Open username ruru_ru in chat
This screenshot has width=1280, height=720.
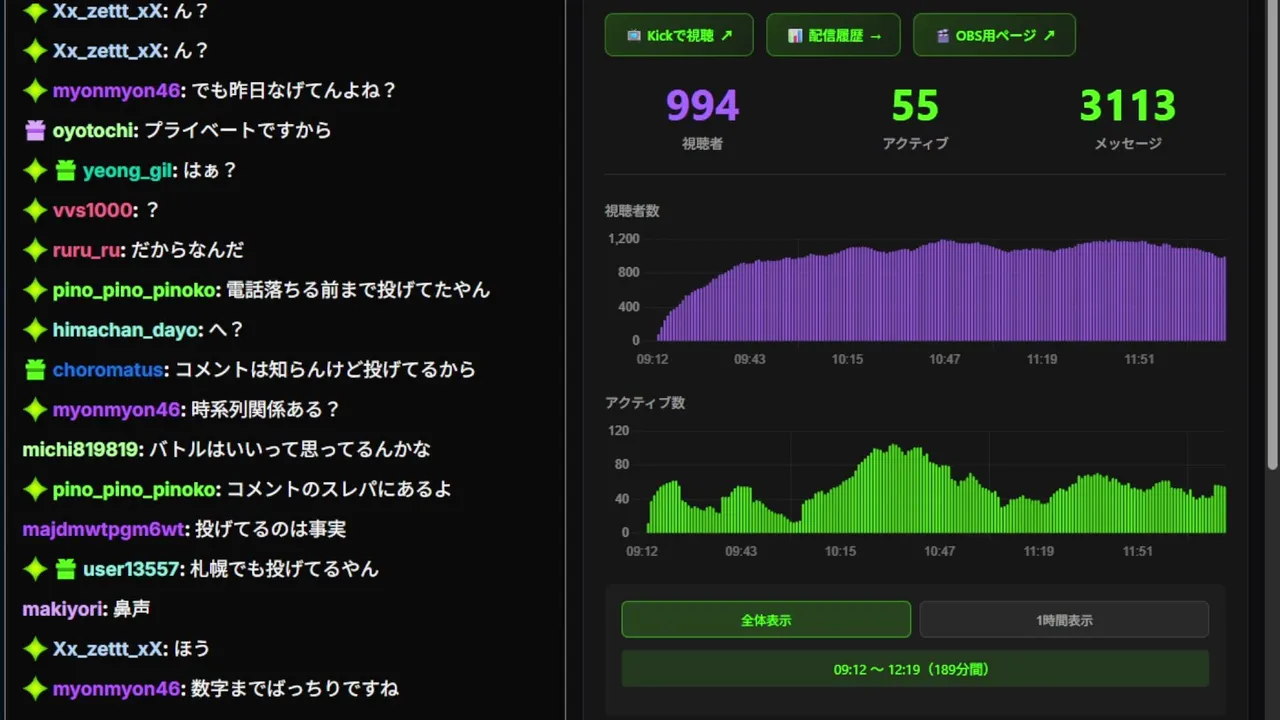(88, 250)
